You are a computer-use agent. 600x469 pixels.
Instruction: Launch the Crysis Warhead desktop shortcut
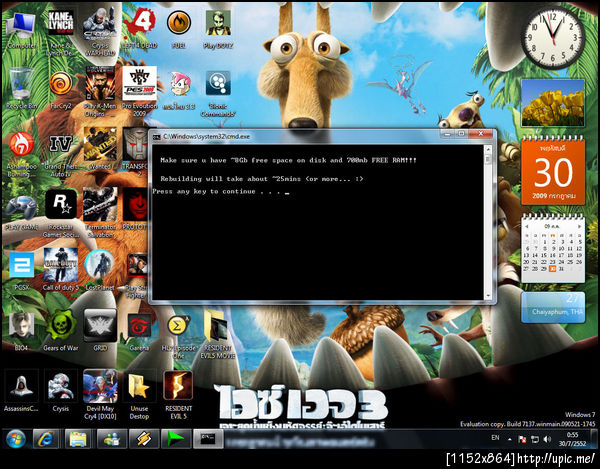99,33
